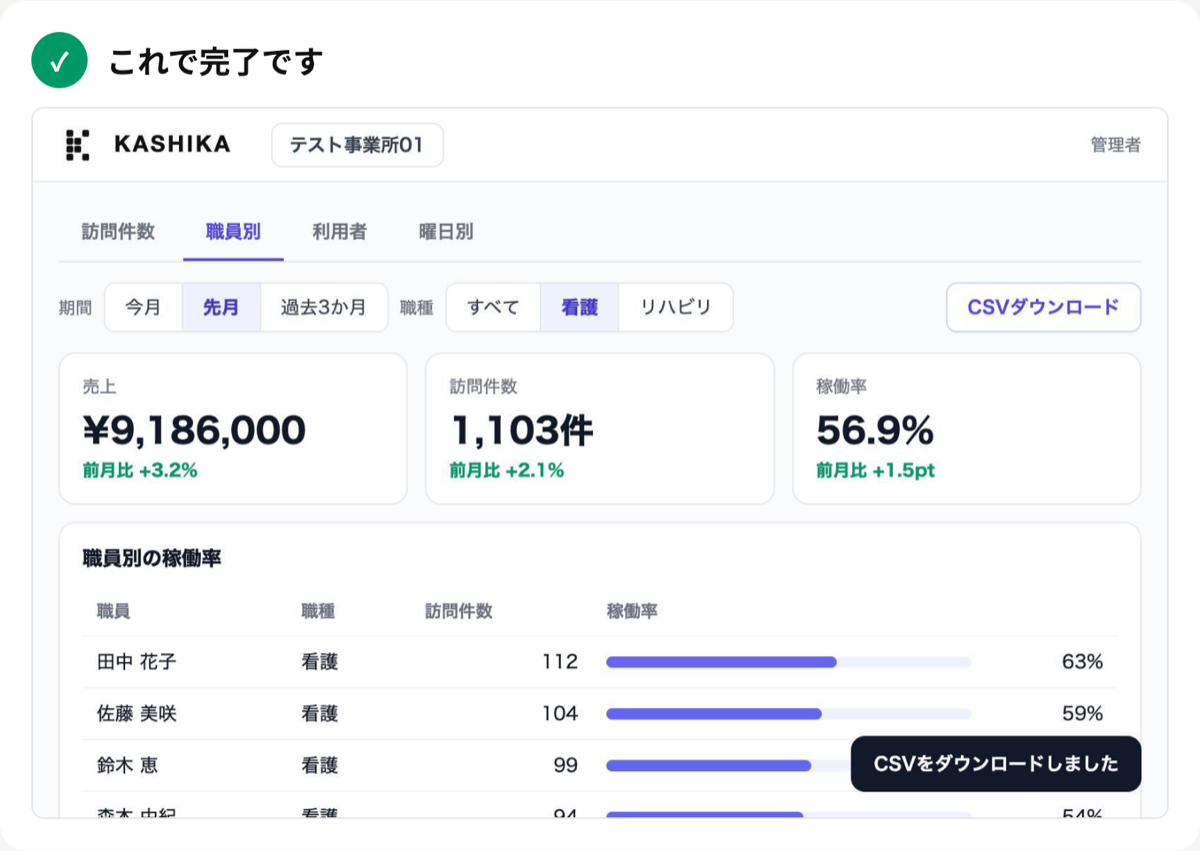Image resolution: width=1200 pixels, height=851 pixels.
Task: Select 先月 as the period
Action: pos(221,307)
